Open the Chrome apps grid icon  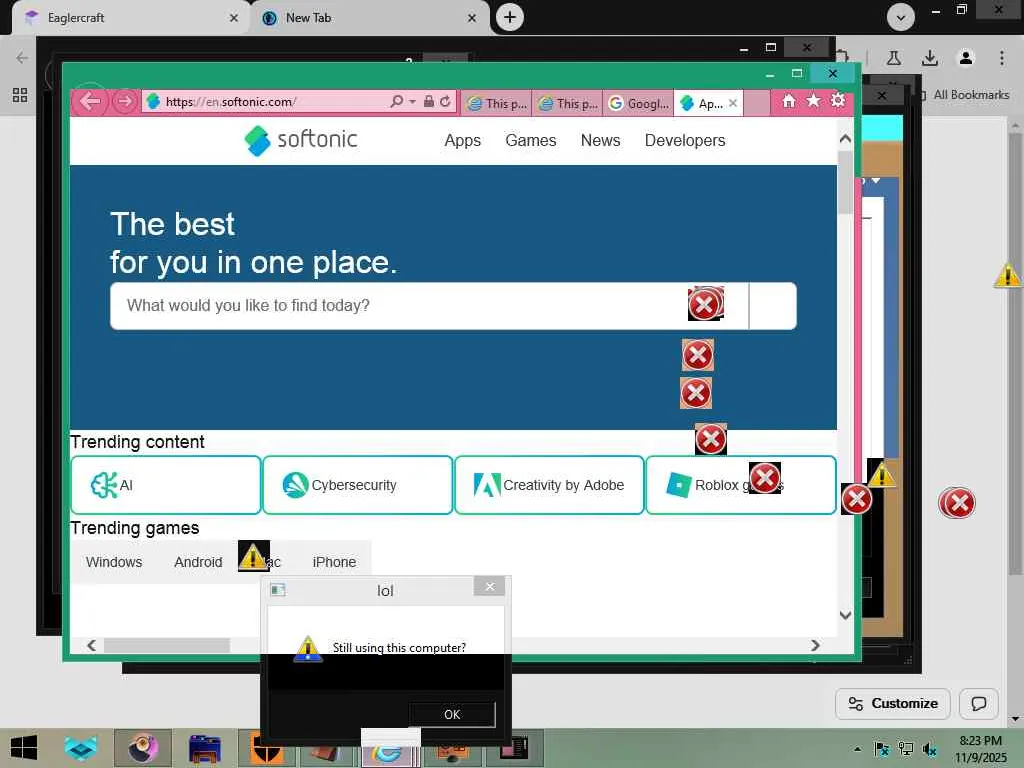pos(20,95)
